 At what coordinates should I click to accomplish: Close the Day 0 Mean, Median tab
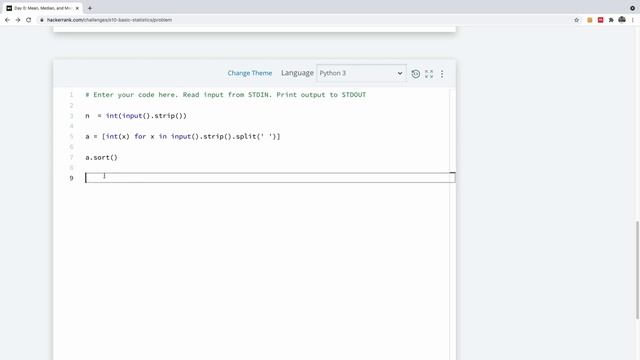(x=77, y=8)
